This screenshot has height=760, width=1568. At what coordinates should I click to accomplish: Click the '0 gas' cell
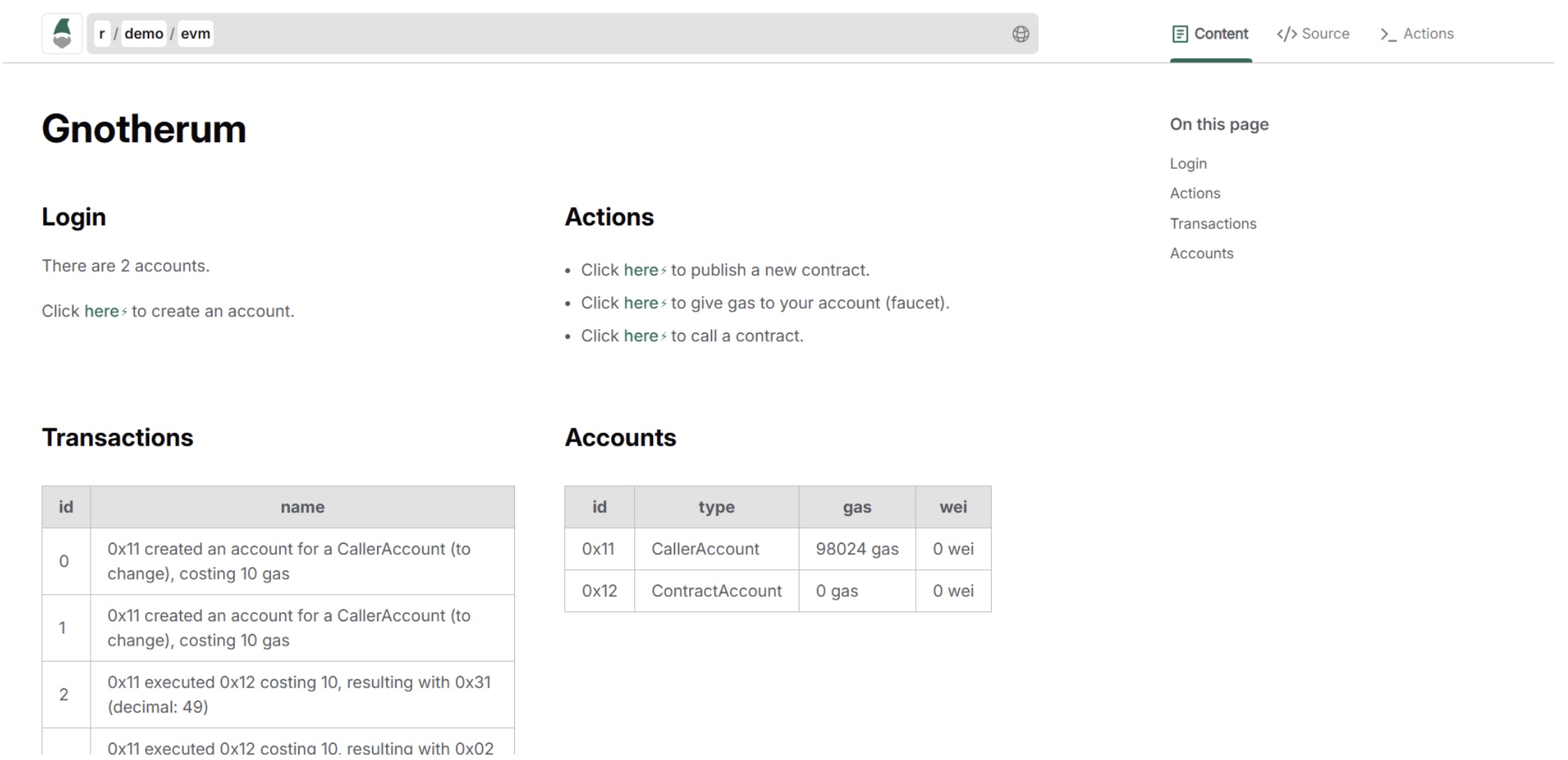pyautogui.click(x=857, y=591)
